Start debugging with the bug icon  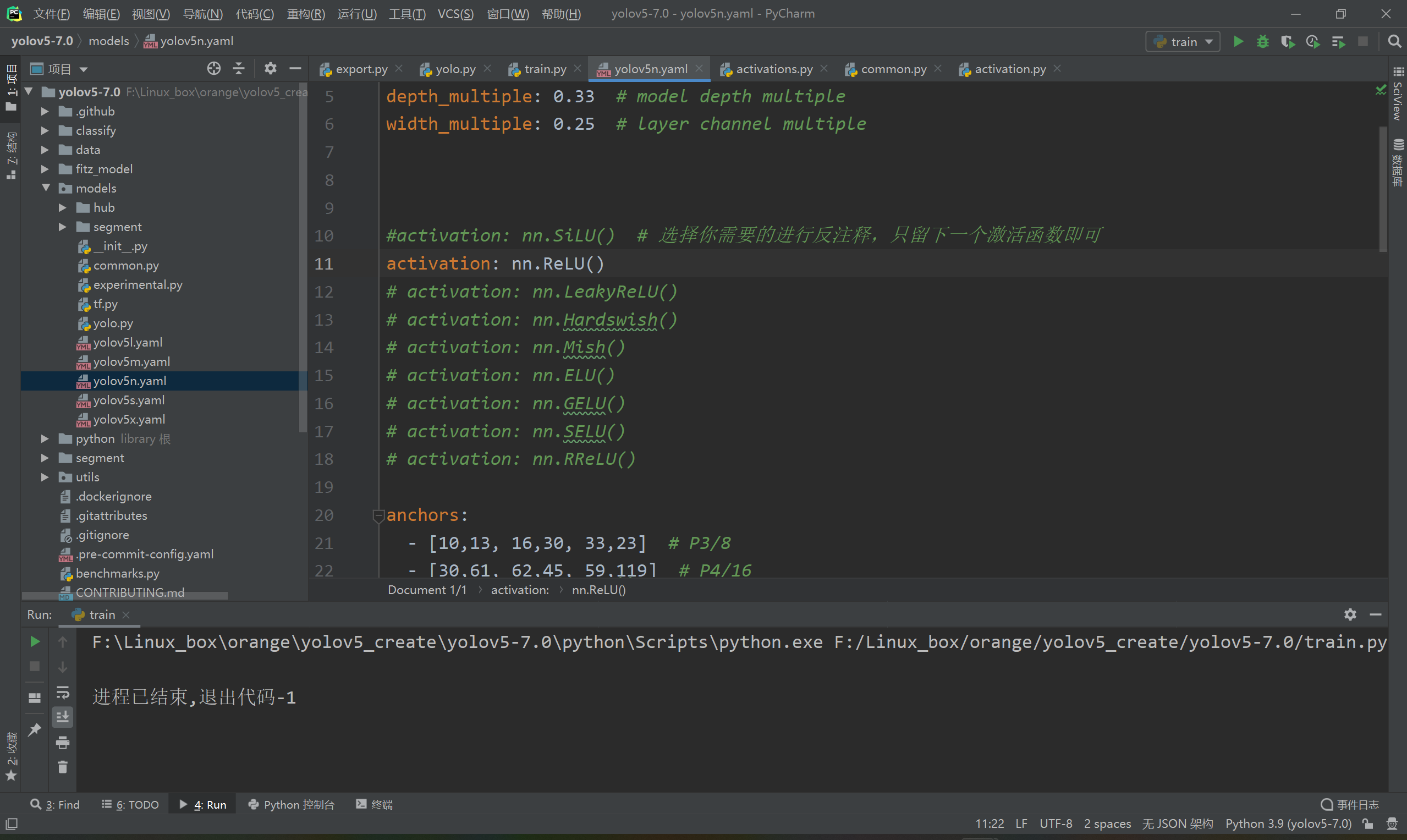coord(1263,41)
